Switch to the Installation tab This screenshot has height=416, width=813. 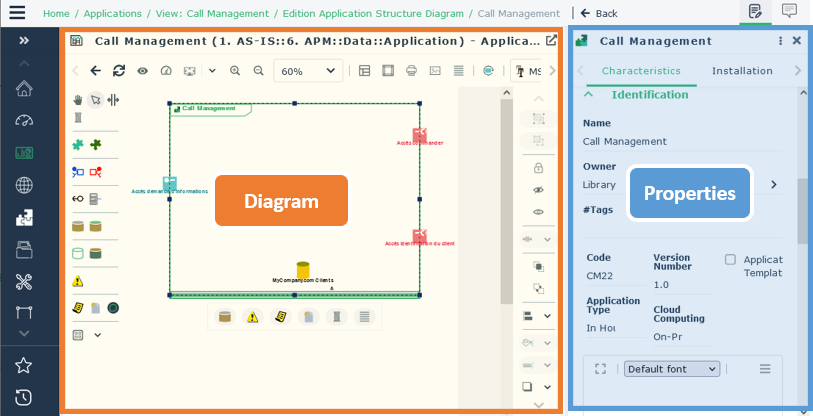click(x=741, y=71)
